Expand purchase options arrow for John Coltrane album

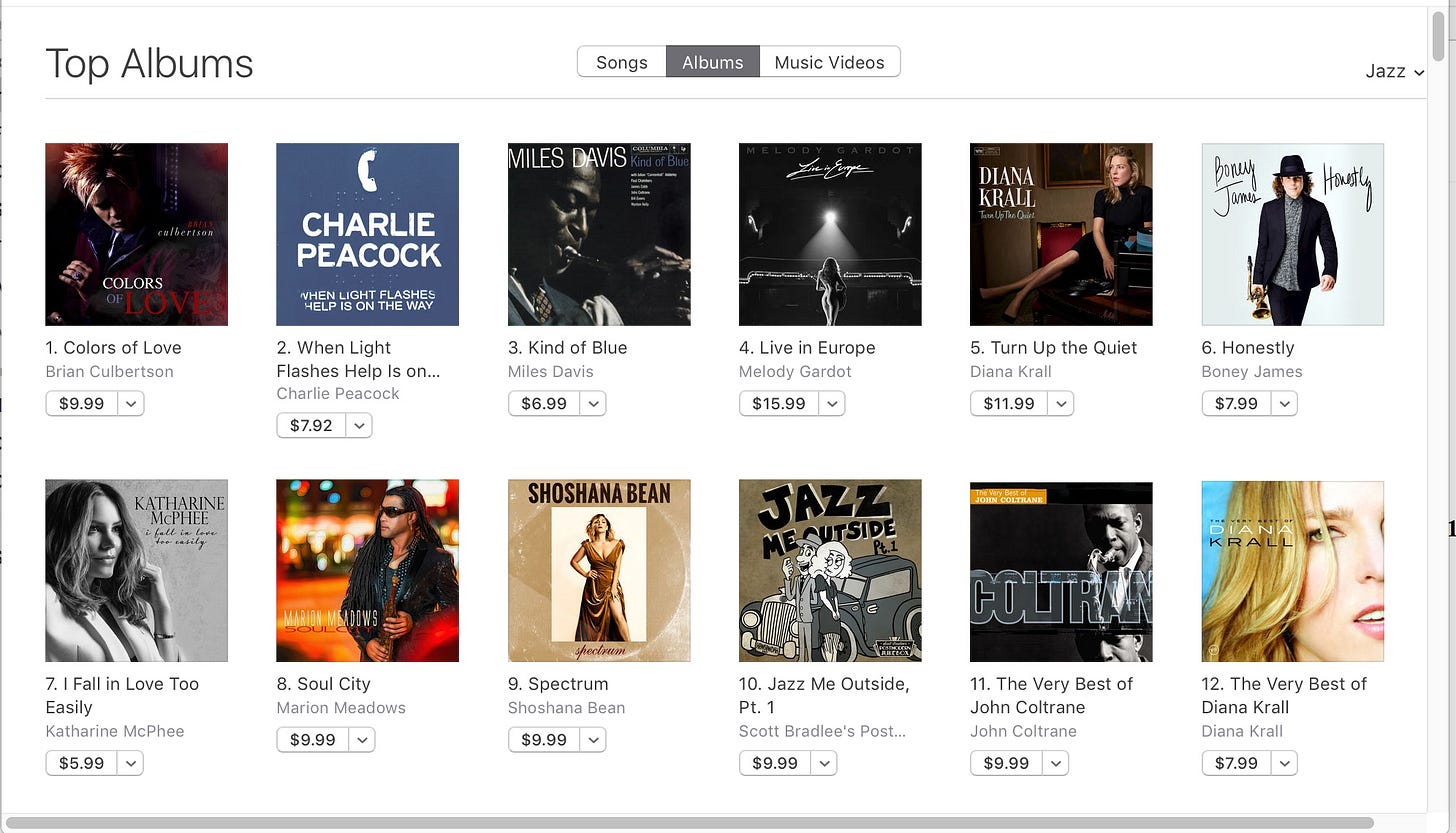[1055, 763]
